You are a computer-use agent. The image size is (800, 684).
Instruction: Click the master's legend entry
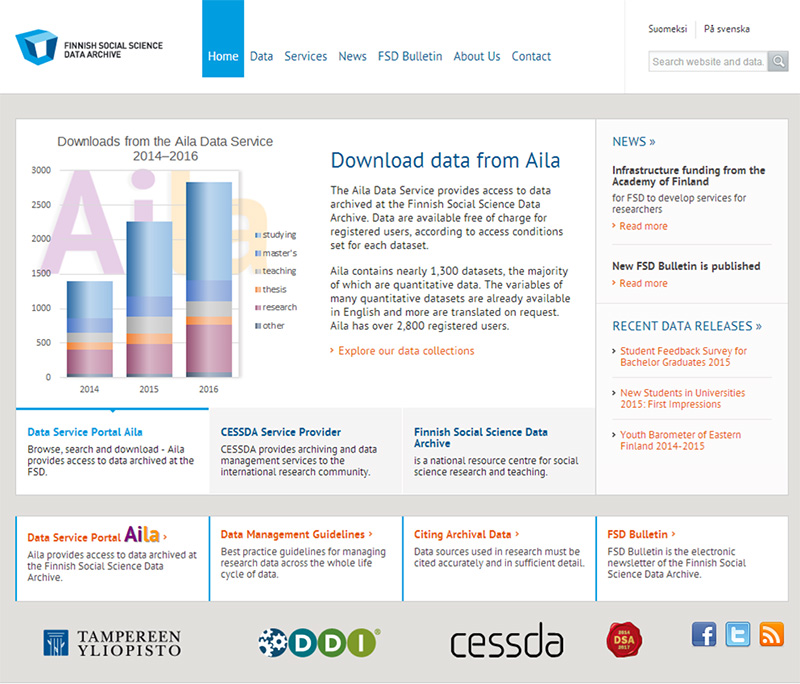tap(276, 254)
